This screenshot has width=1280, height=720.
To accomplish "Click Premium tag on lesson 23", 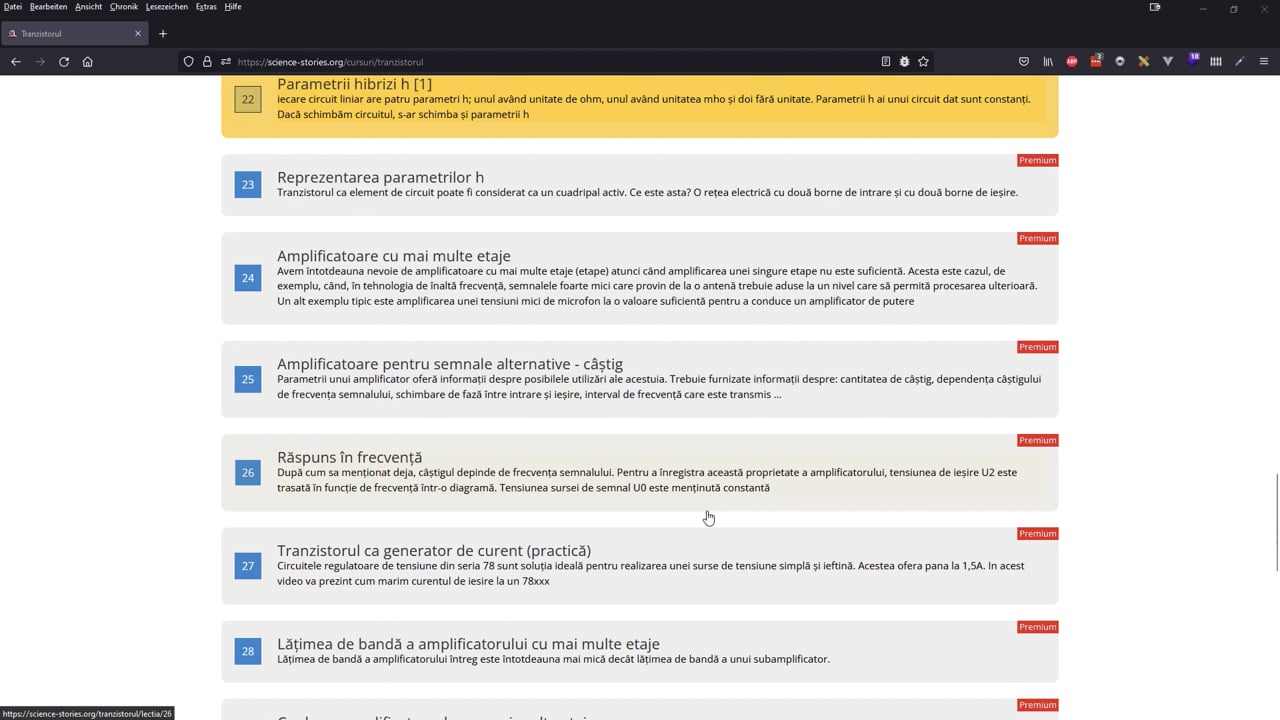I will click(x=1037, y=160).
